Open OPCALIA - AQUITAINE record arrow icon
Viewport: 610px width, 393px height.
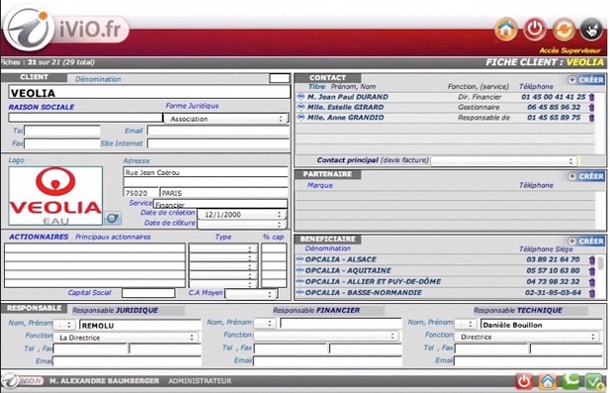(x=300, y=270)
